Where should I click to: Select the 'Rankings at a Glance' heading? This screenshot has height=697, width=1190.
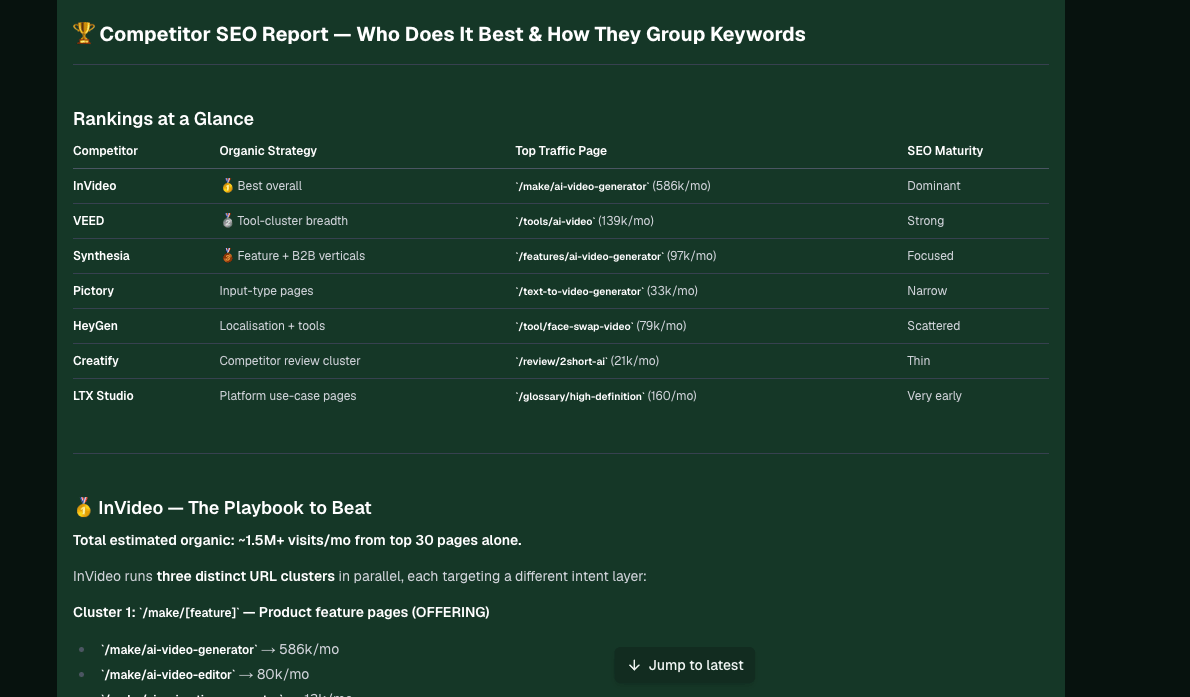pyautogui.click(x=163, y=118)
